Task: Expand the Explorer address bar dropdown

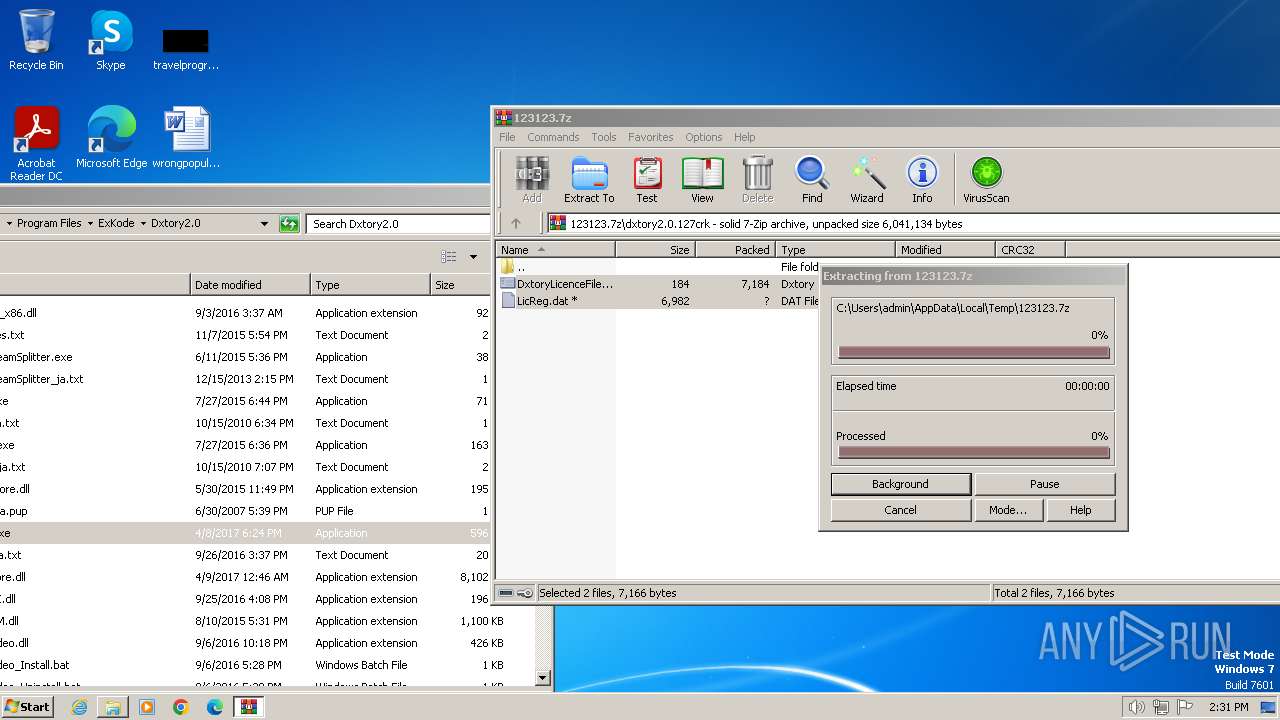Action: click(264, 224)
